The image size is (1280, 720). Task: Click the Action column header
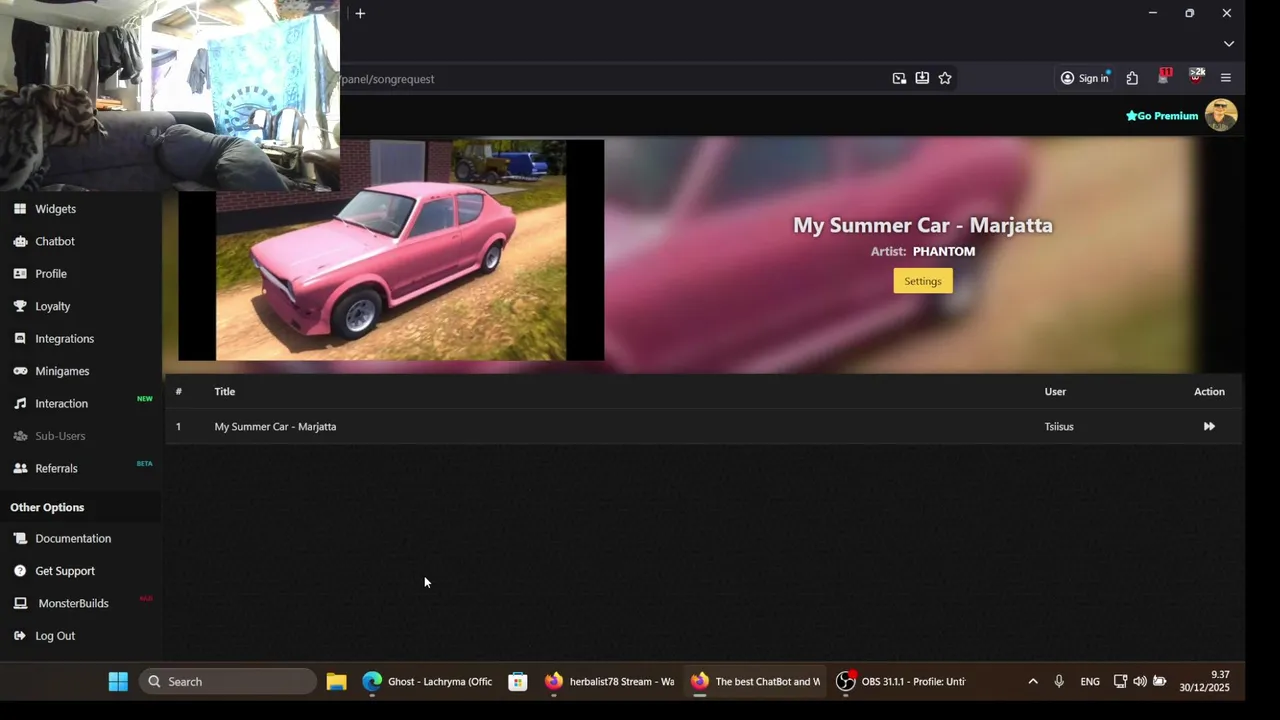pos(1209,392)
